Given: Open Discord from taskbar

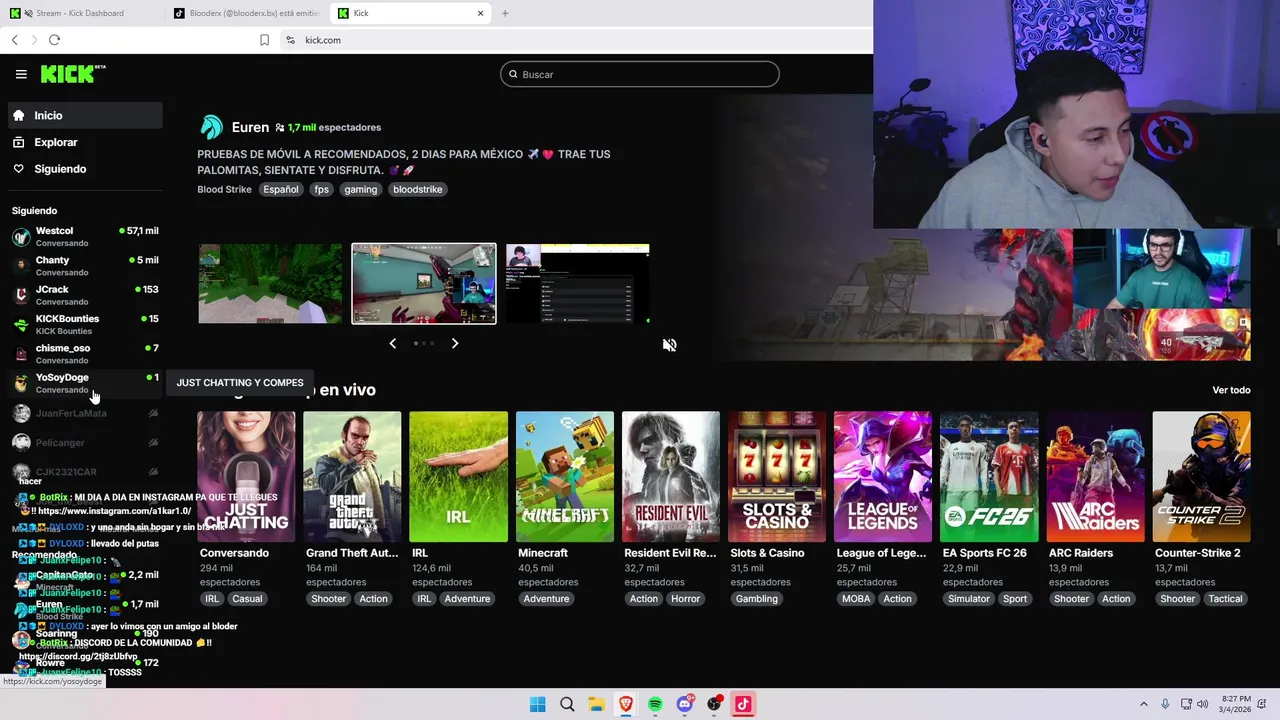Looking at the screenshot, I should pos(685,704).
